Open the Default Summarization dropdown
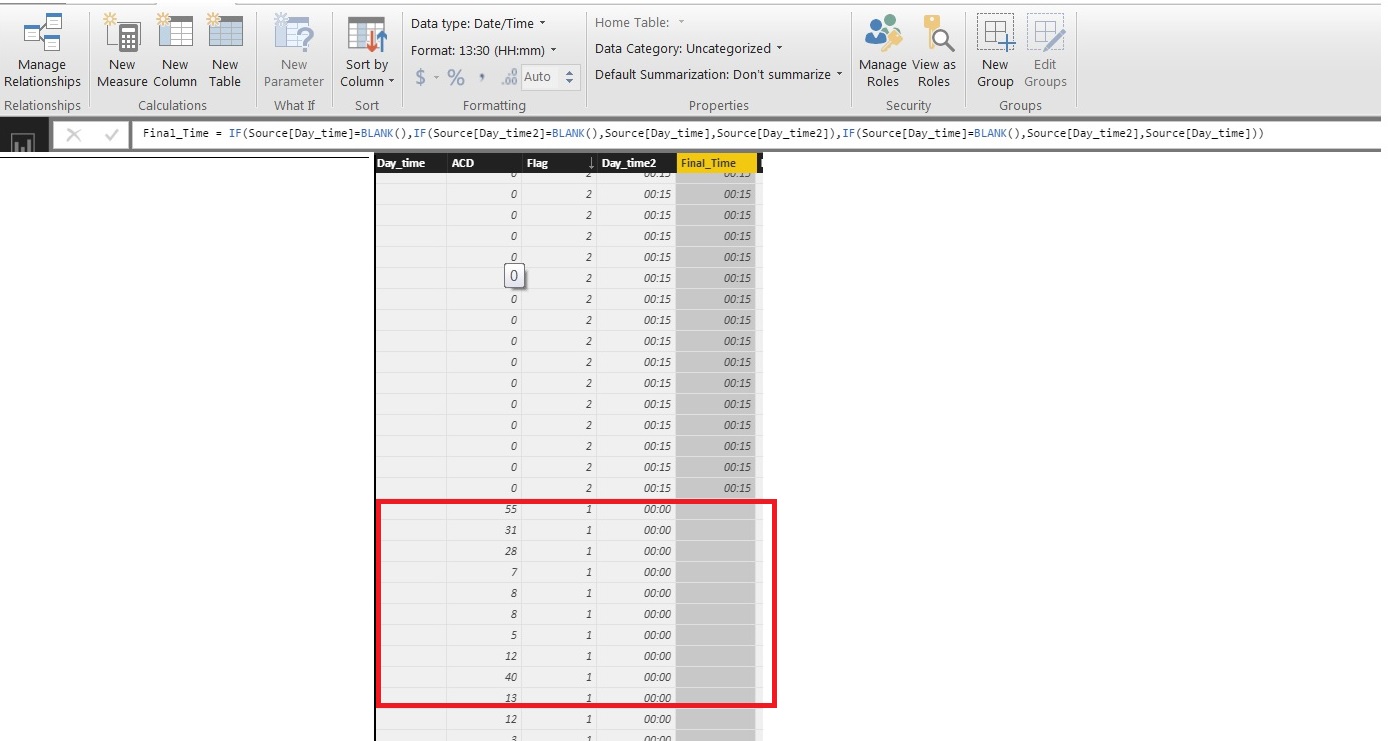 718,74
